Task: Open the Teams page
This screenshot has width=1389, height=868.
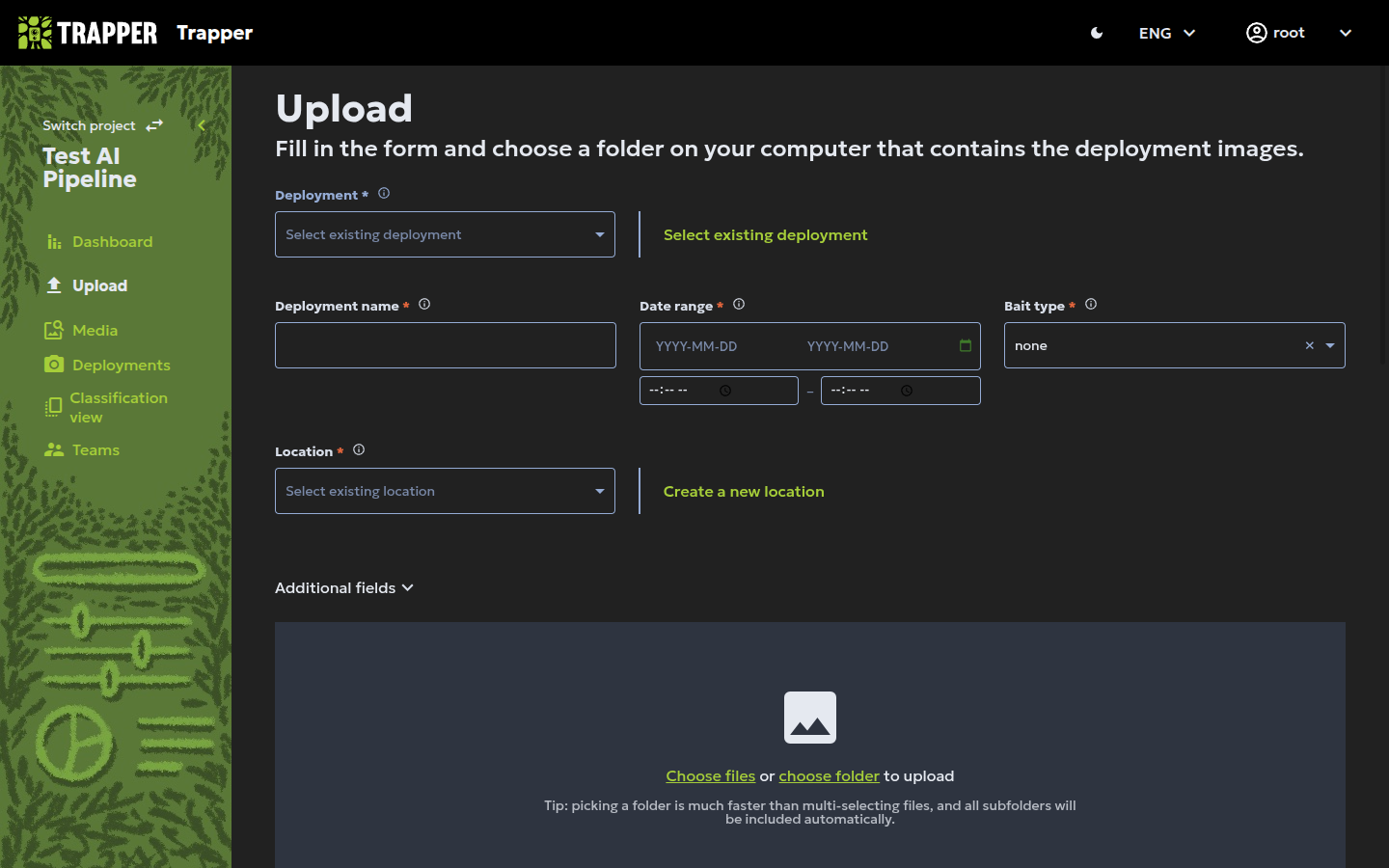Action: [95, 449]
